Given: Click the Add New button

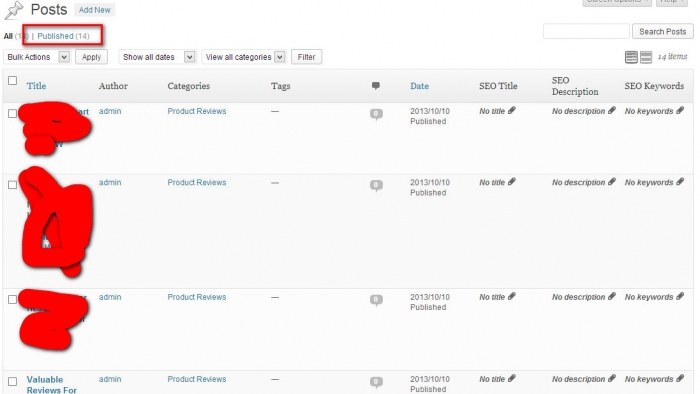Looking at the screenshot, I should [x=94, y=10].
